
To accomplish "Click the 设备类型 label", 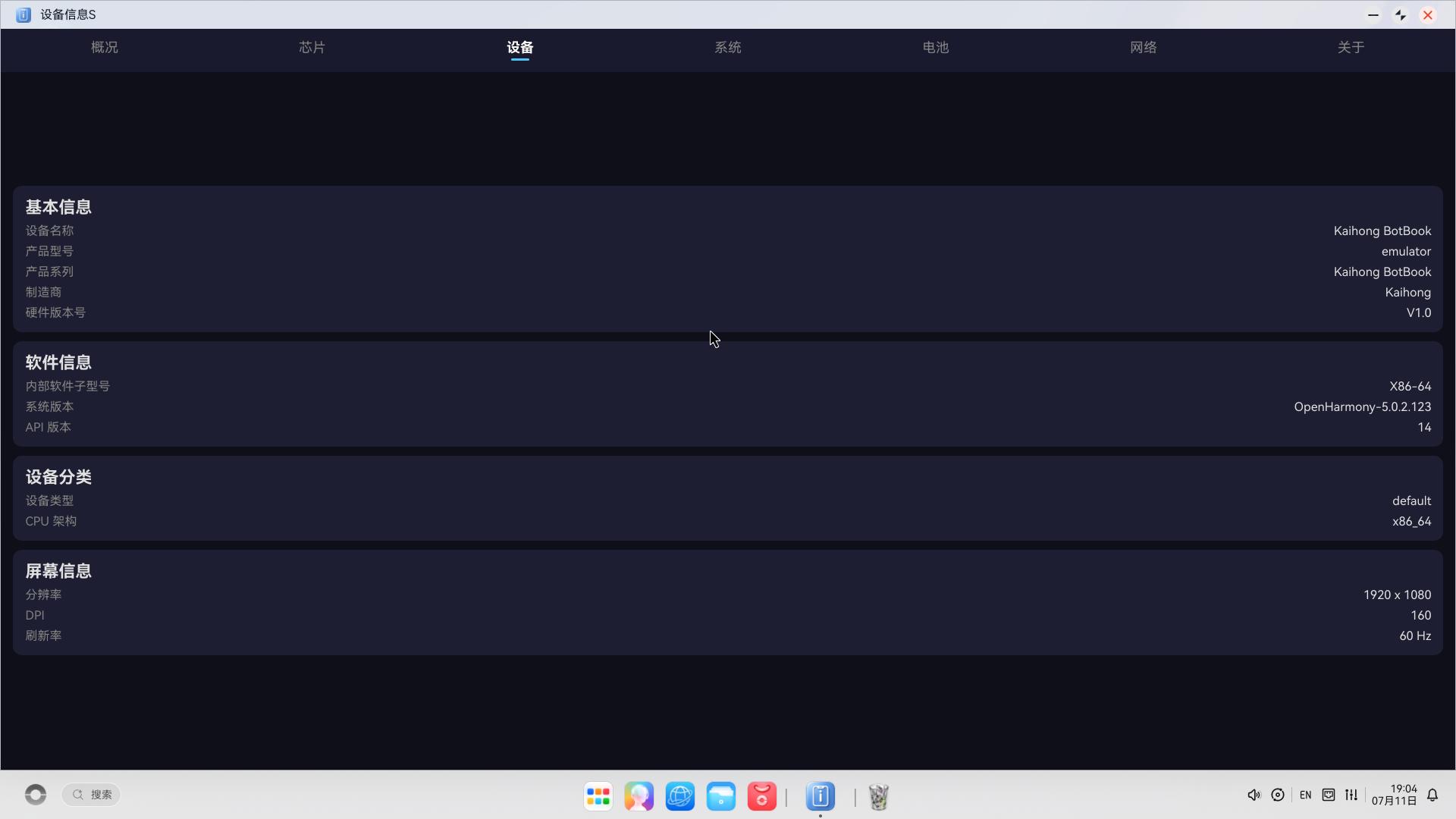I will click(49, 500).
